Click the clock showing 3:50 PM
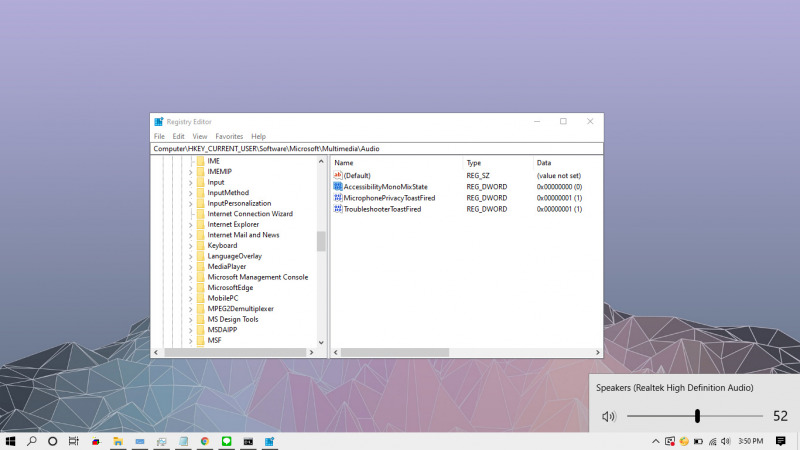 pos(751,441)
